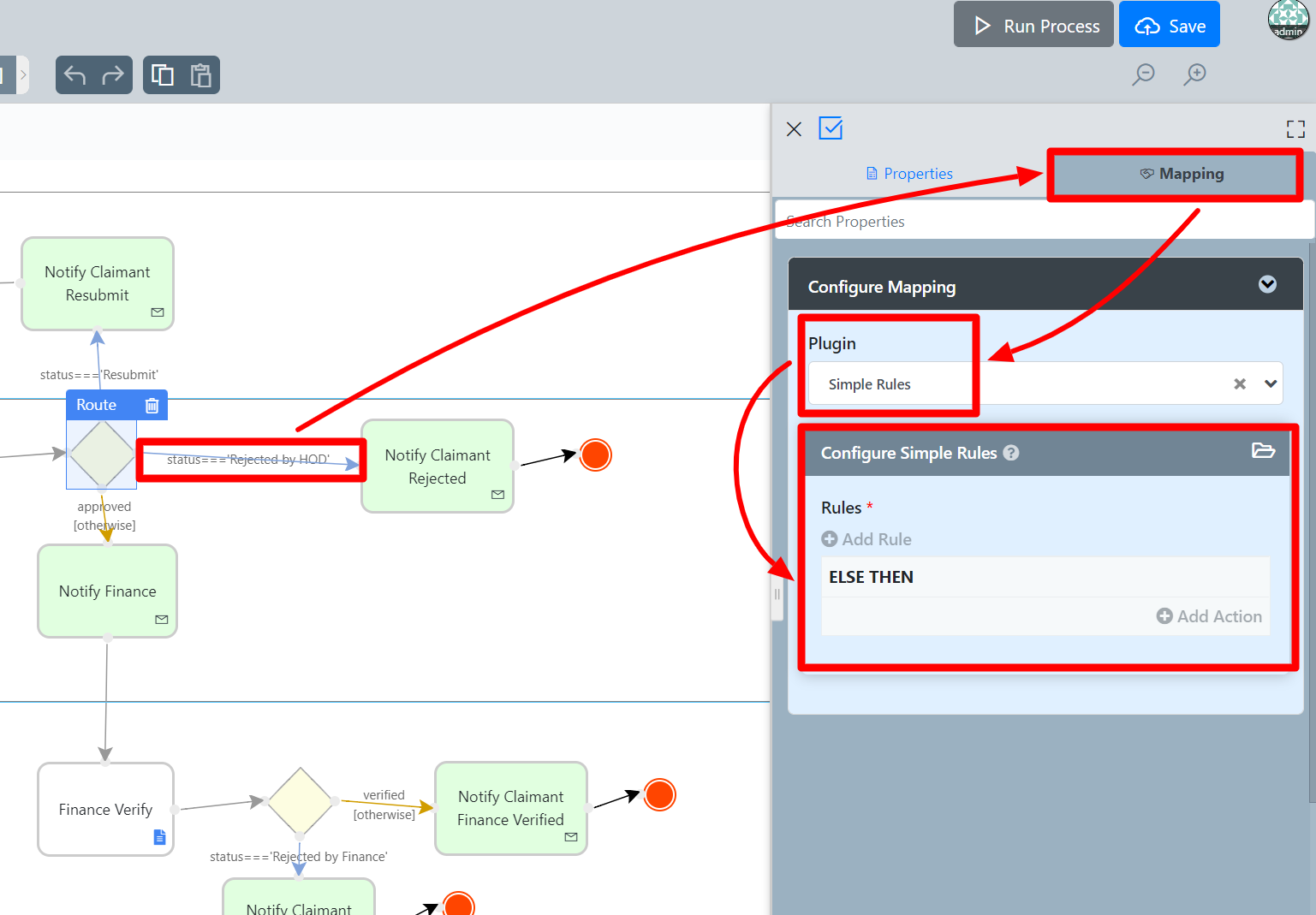Click the panel resize handle
The height and width of the screenshot is (915, 1316).
point(777,594)
